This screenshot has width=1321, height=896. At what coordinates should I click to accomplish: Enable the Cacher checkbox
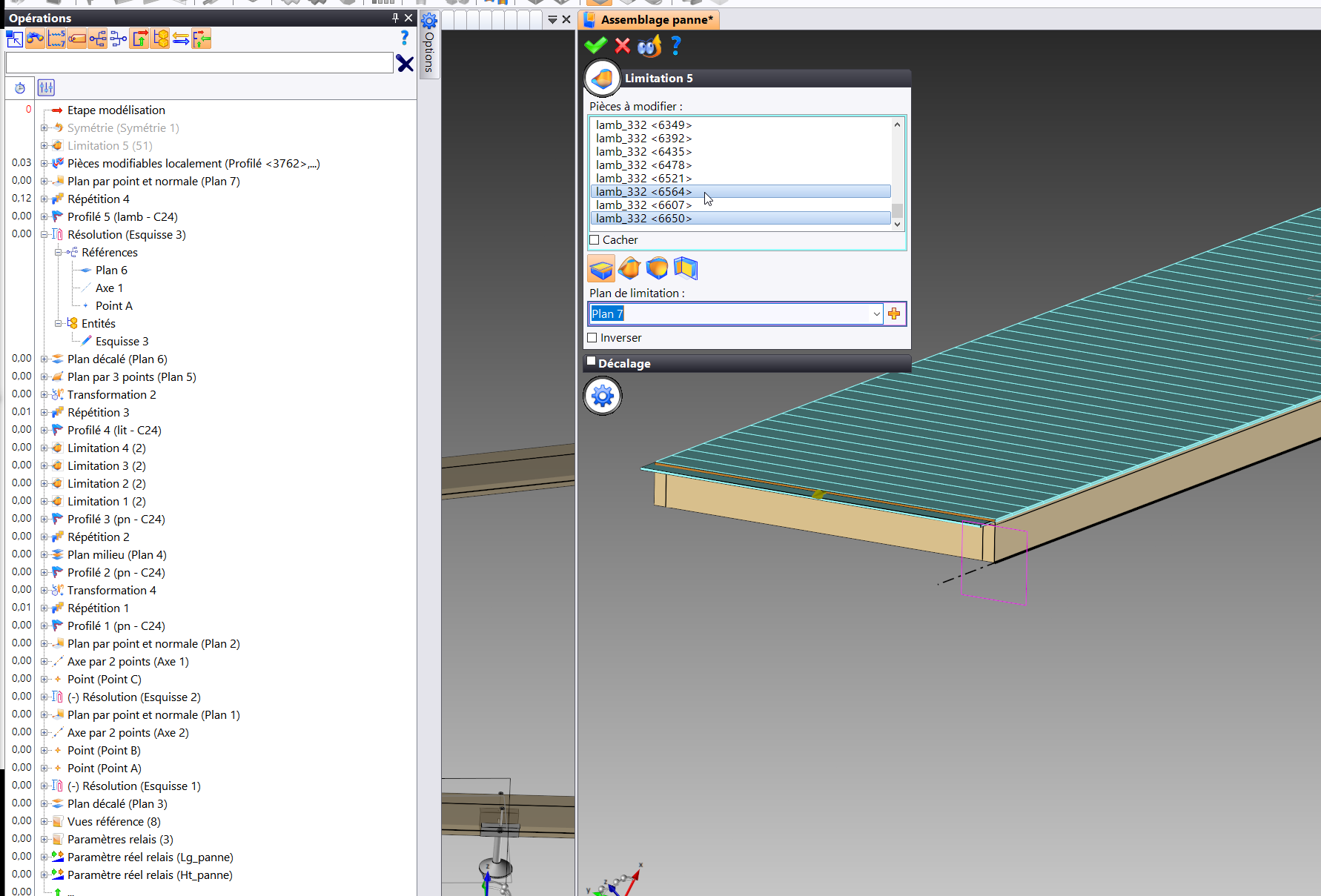pyautogui.click(x=594, y=240)
